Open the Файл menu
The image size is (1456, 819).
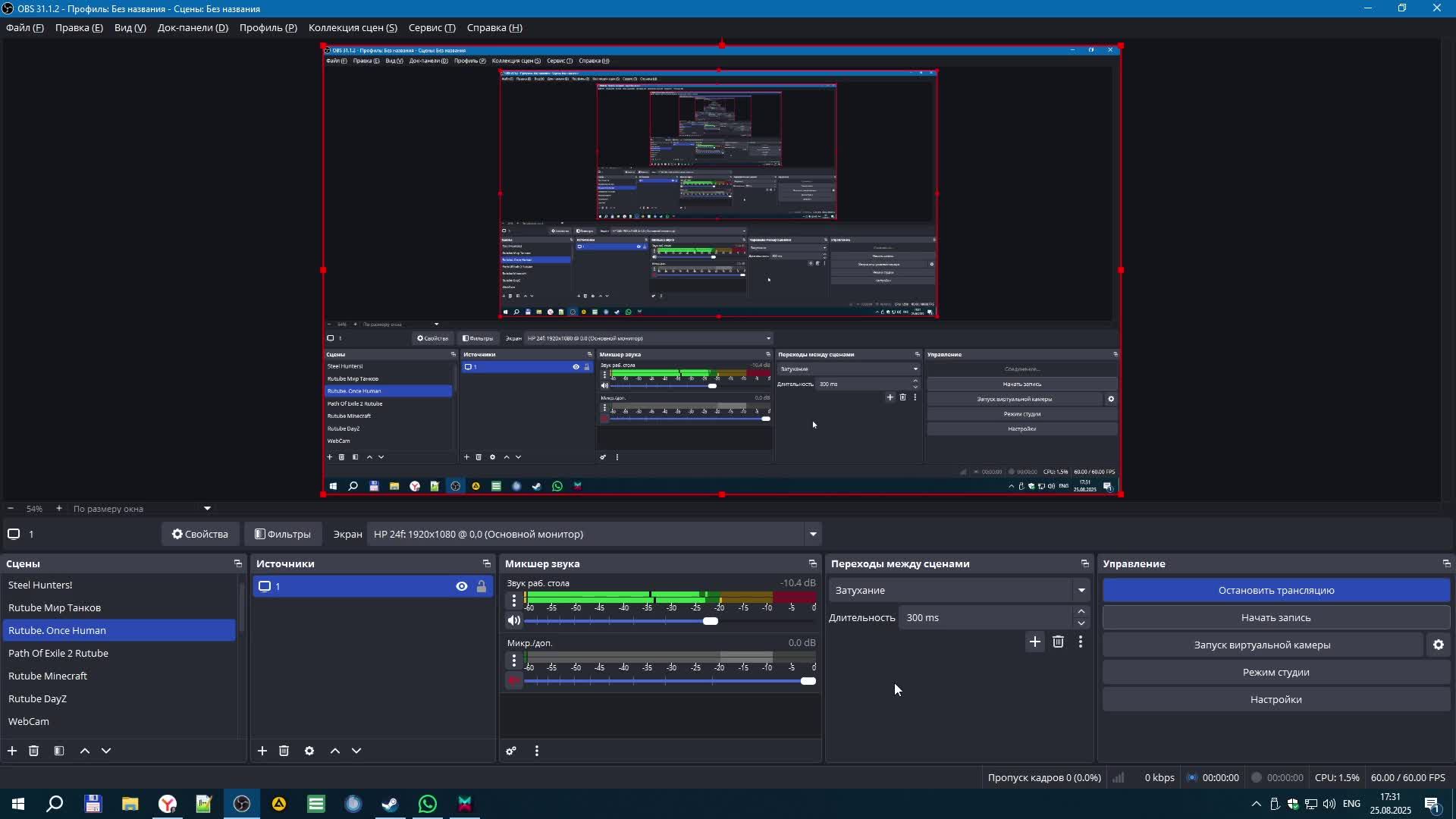pos(25,27)
